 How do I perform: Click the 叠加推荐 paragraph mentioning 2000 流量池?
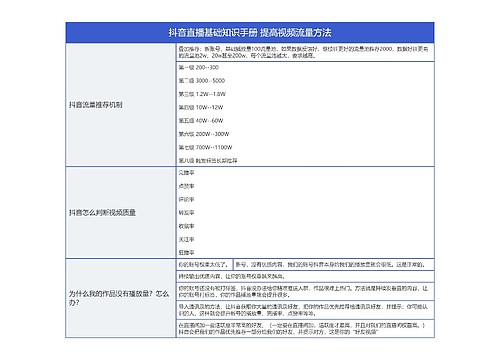(x=305, y=52)
